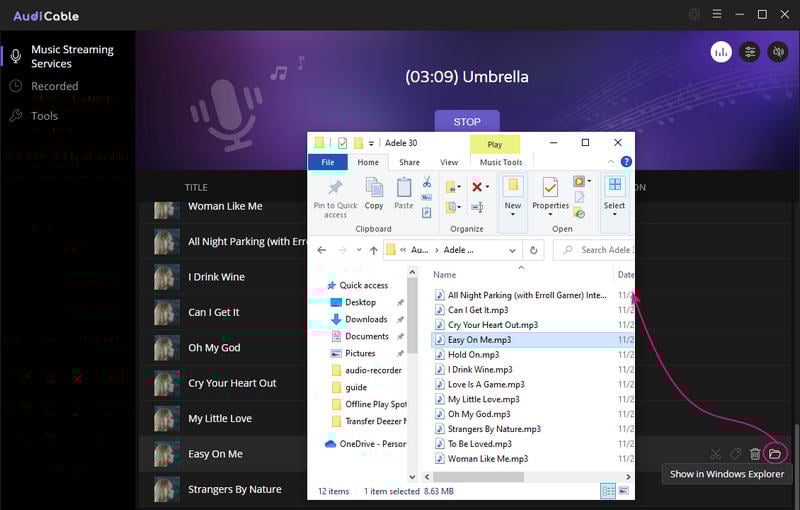Click the Name column header
This screenshot has width=800, height=510.
point(445,274)
